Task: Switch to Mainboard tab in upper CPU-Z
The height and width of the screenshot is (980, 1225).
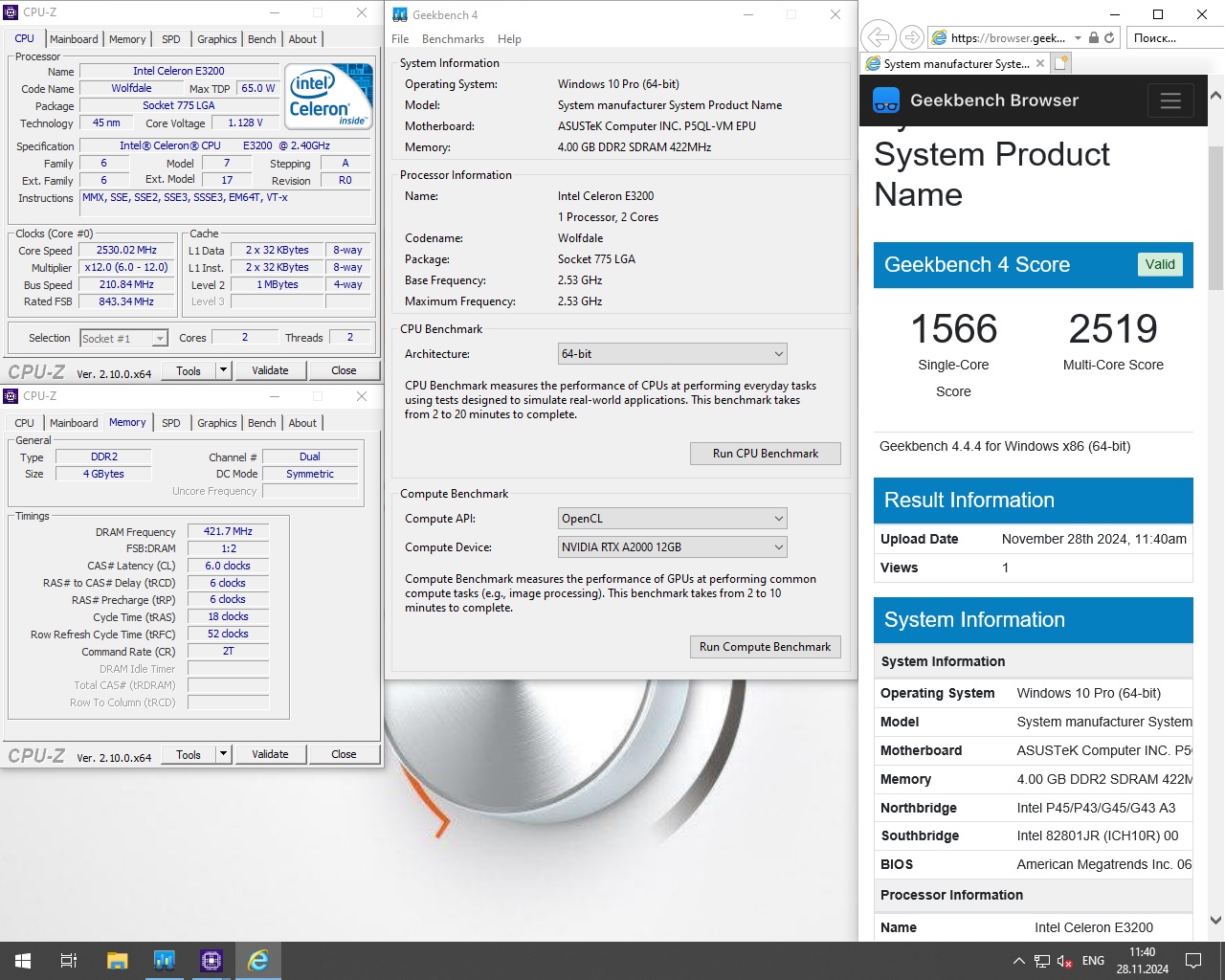Action: click(74, 39)
